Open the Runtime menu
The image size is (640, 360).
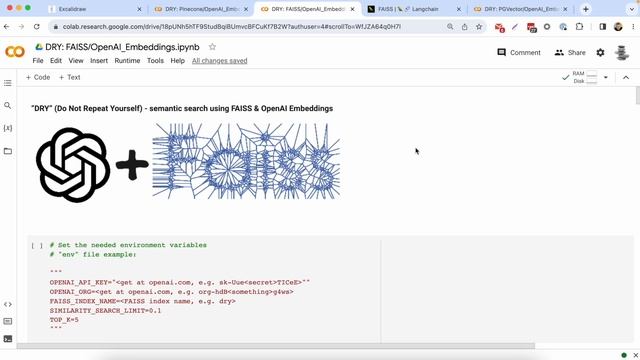(x=127, y=60)
